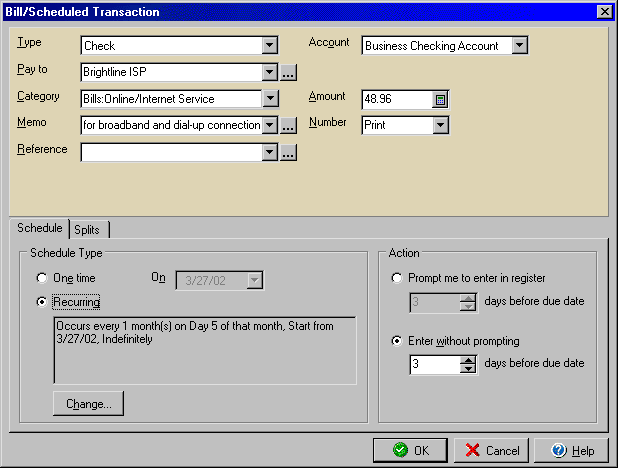Confirm with the OK button

click(x=410, y=450)
